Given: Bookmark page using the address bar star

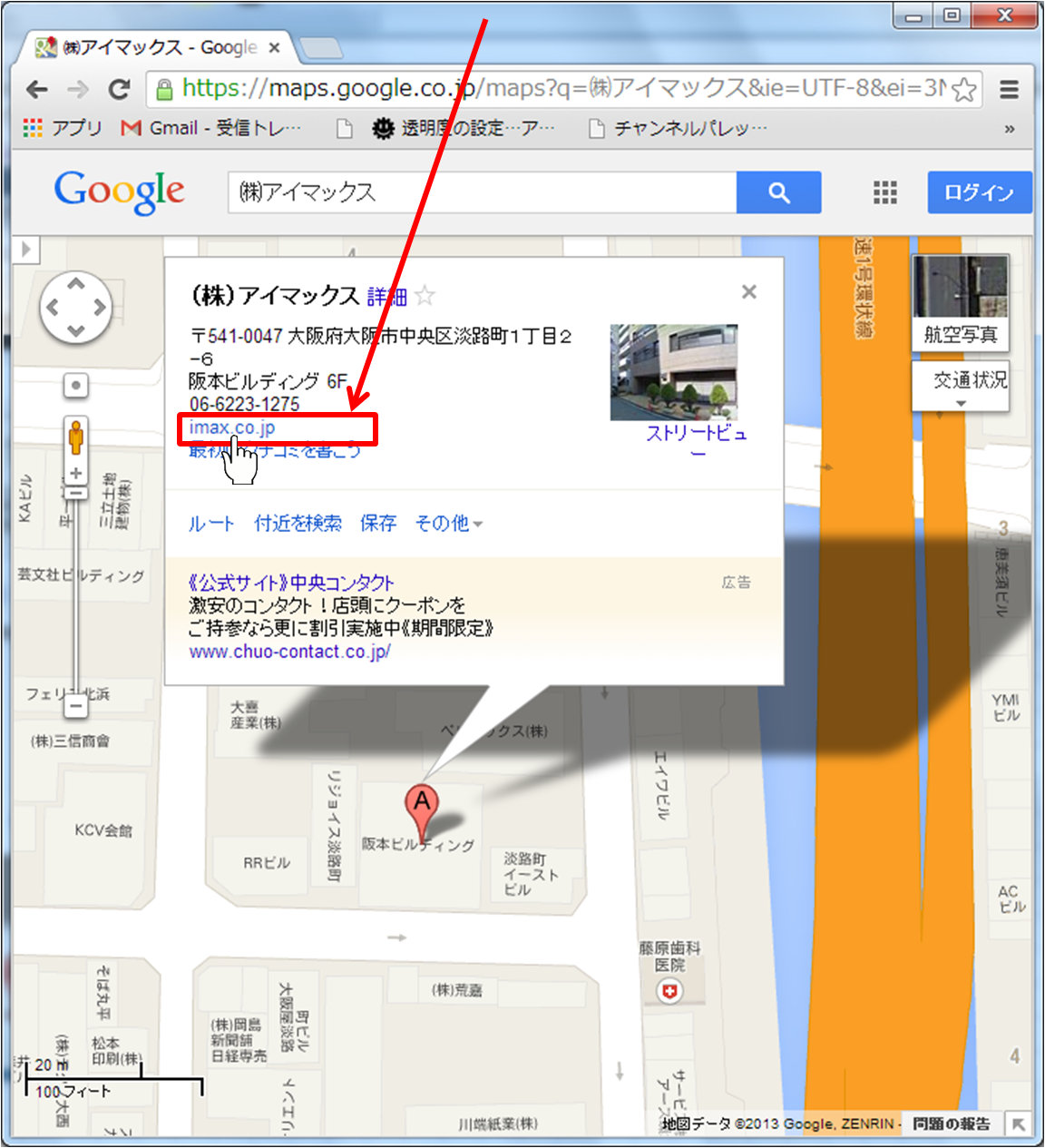Looking at the screenshot, I should (x=964, y=89).
